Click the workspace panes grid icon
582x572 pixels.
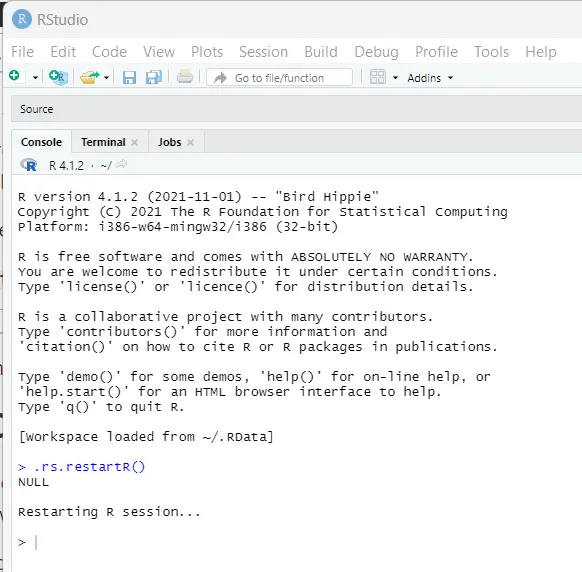pos(377,77)
